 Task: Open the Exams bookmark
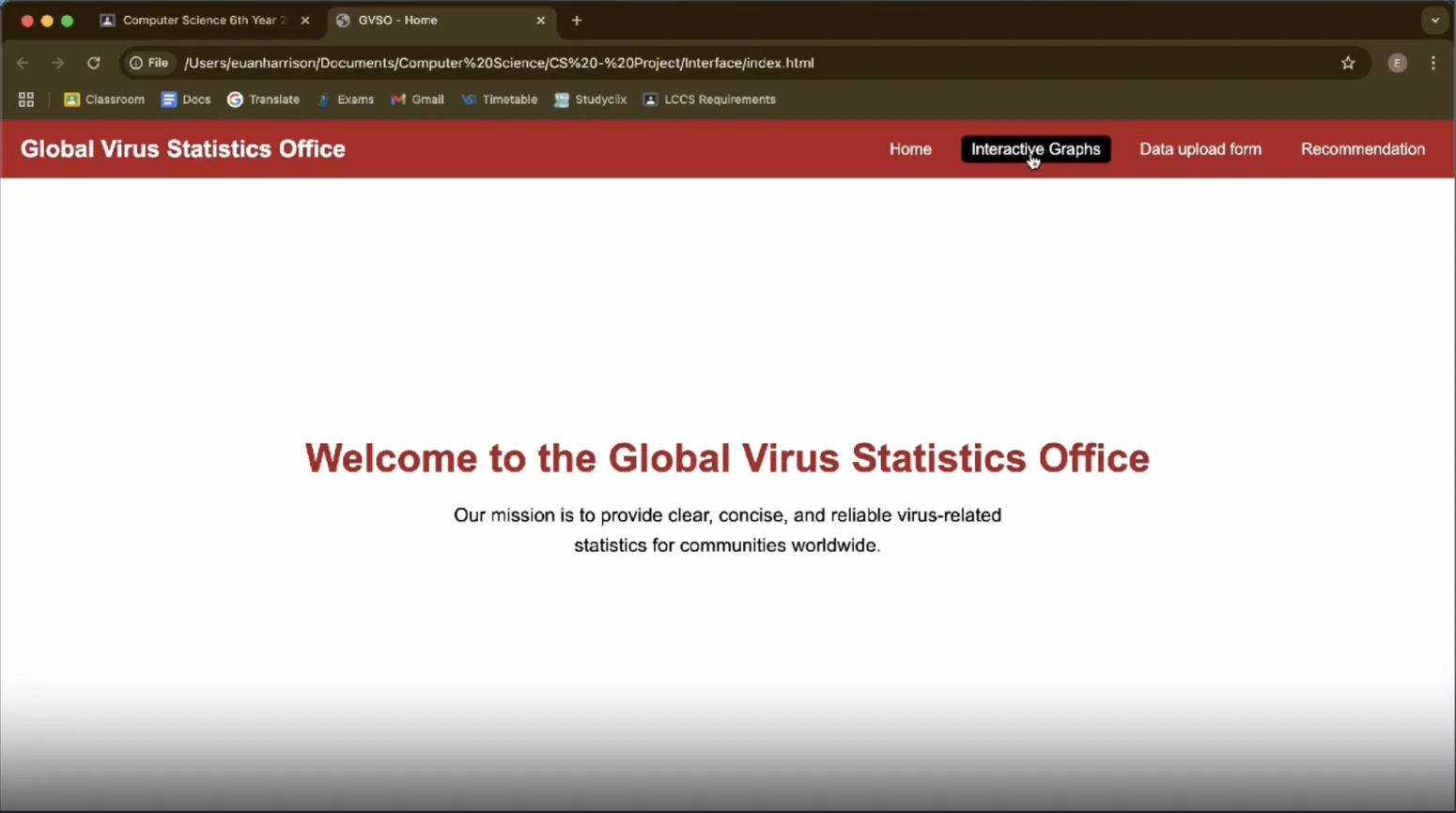[x=345, y=100]
